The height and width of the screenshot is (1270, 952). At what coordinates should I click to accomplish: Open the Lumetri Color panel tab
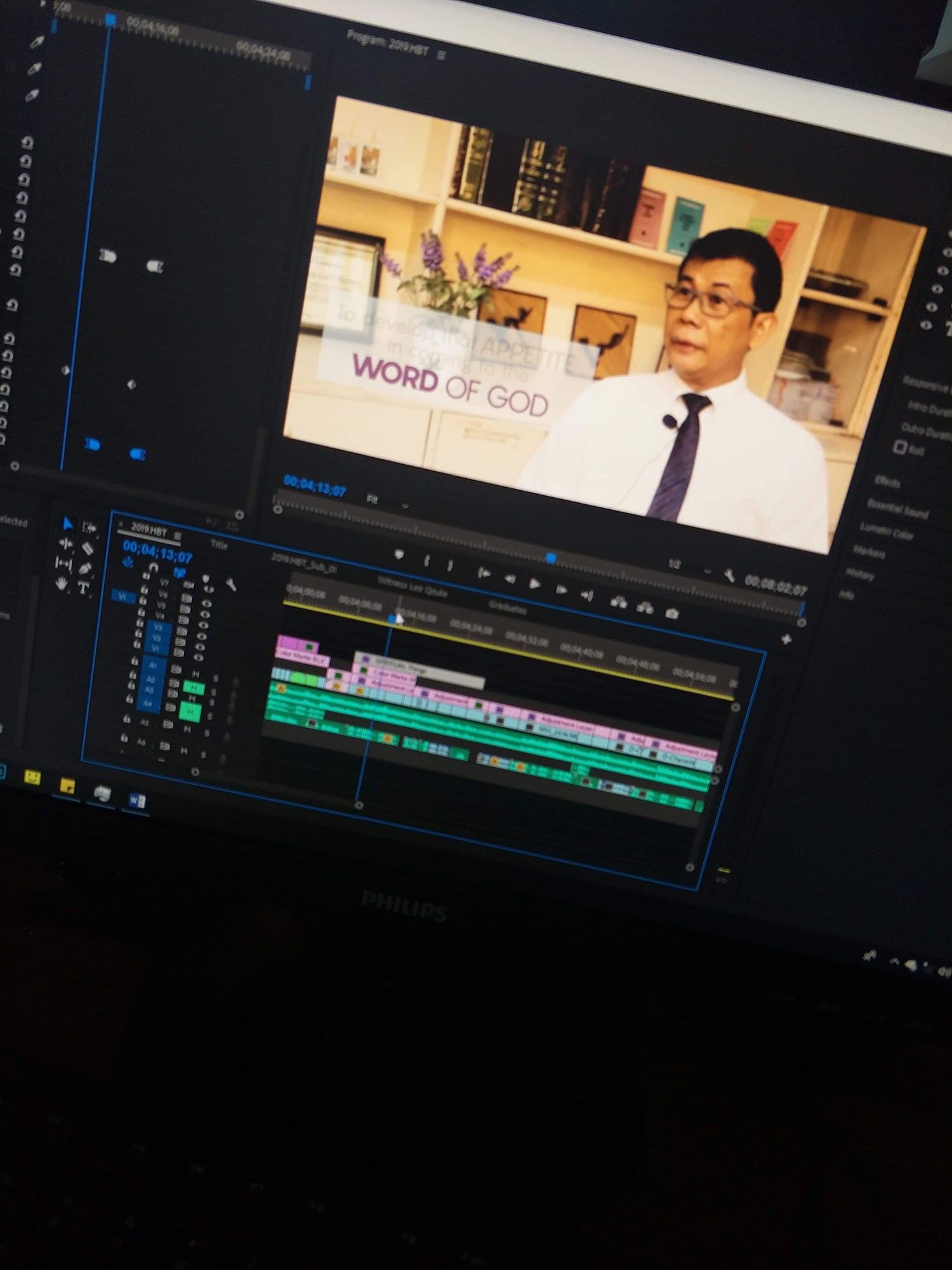tap(887, 531)
